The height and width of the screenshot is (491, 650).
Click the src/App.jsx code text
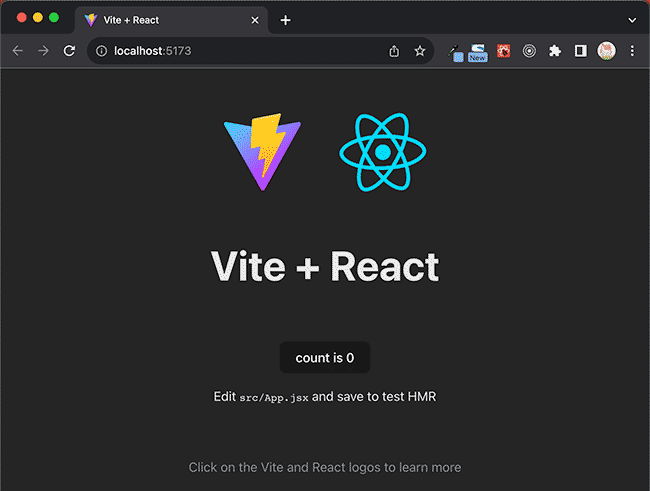coord(274,398)
